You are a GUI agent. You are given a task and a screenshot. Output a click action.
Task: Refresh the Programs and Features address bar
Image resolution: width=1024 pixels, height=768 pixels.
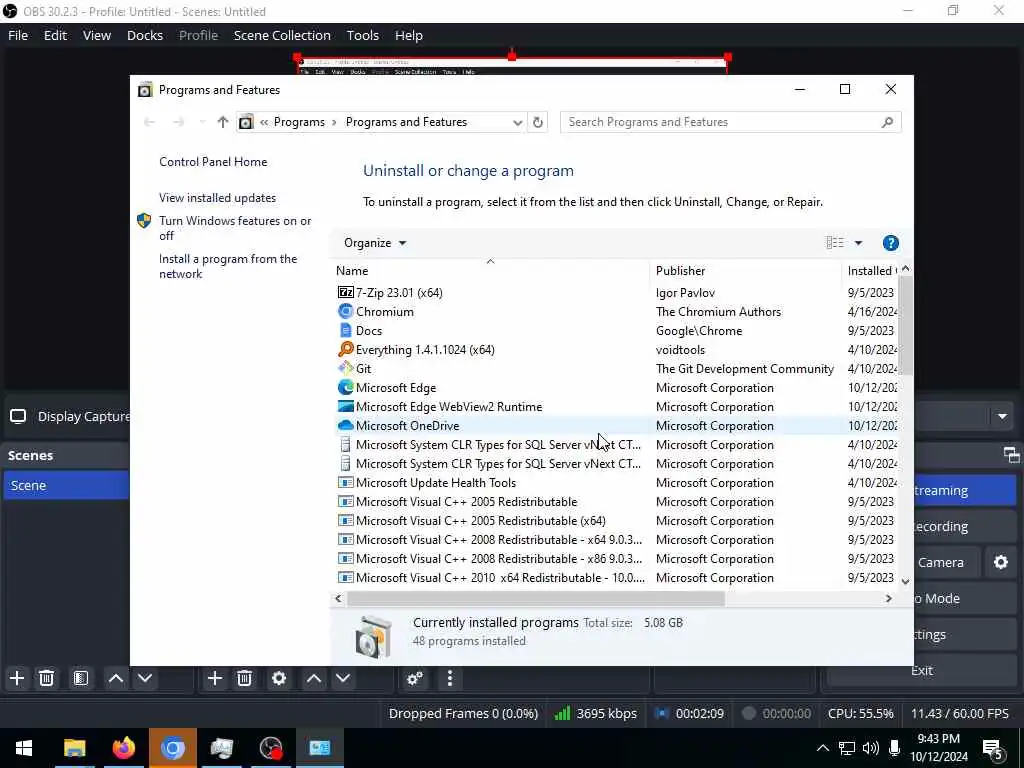click(537, 122)
